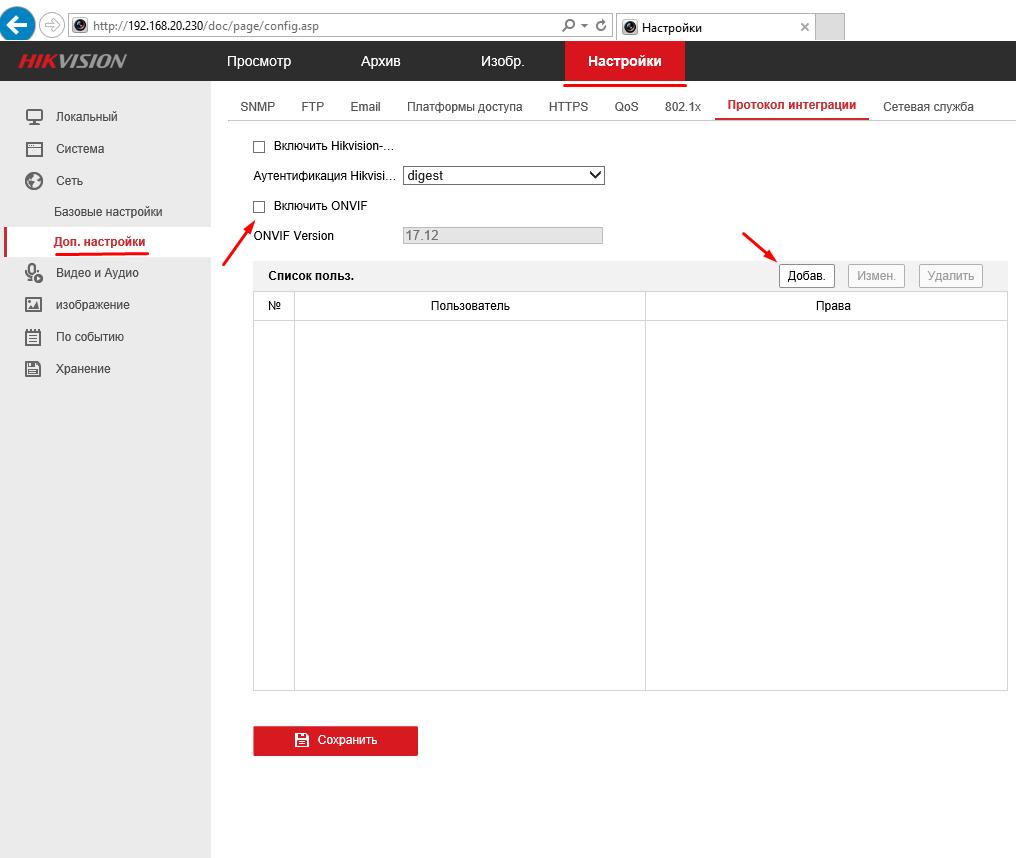Switch to the Архив top menu
Image resolution: width=1016 pixels, height=858 pixels.
pos(380,62)
